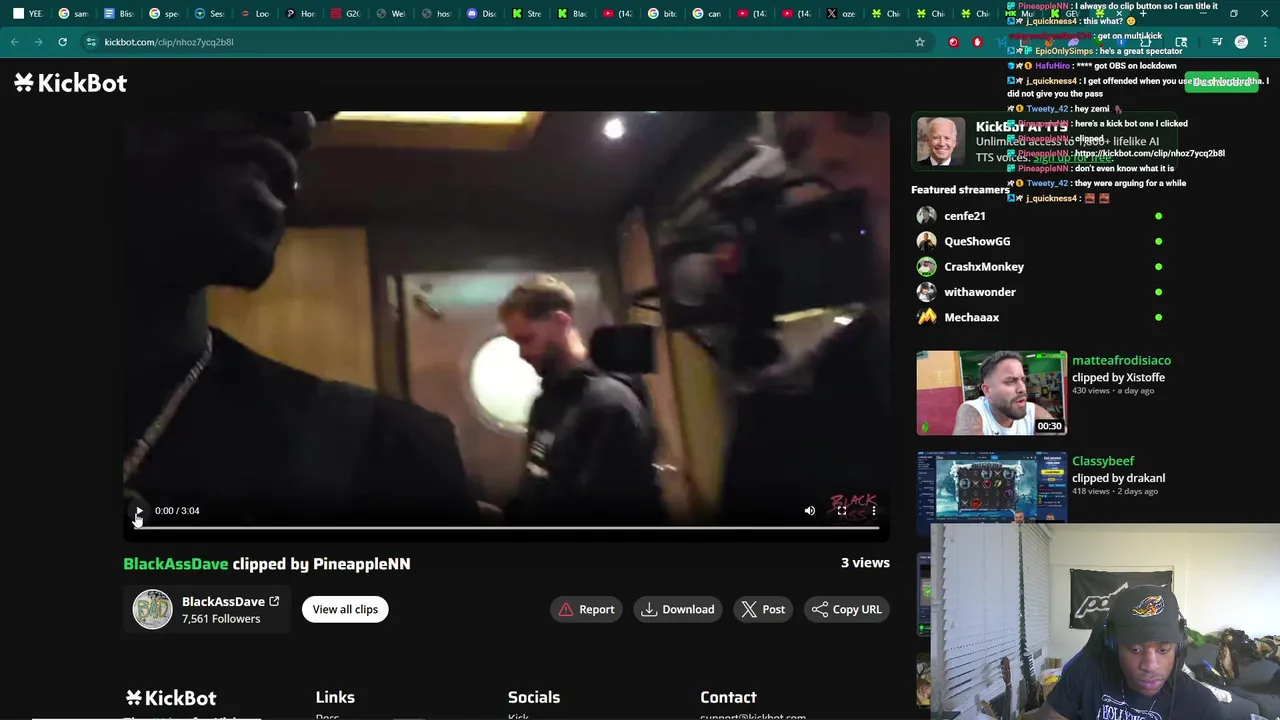Open featured streamer Mechaaax
The width and height of the screenshot is (1280, 720).
[x=972, y=317]
